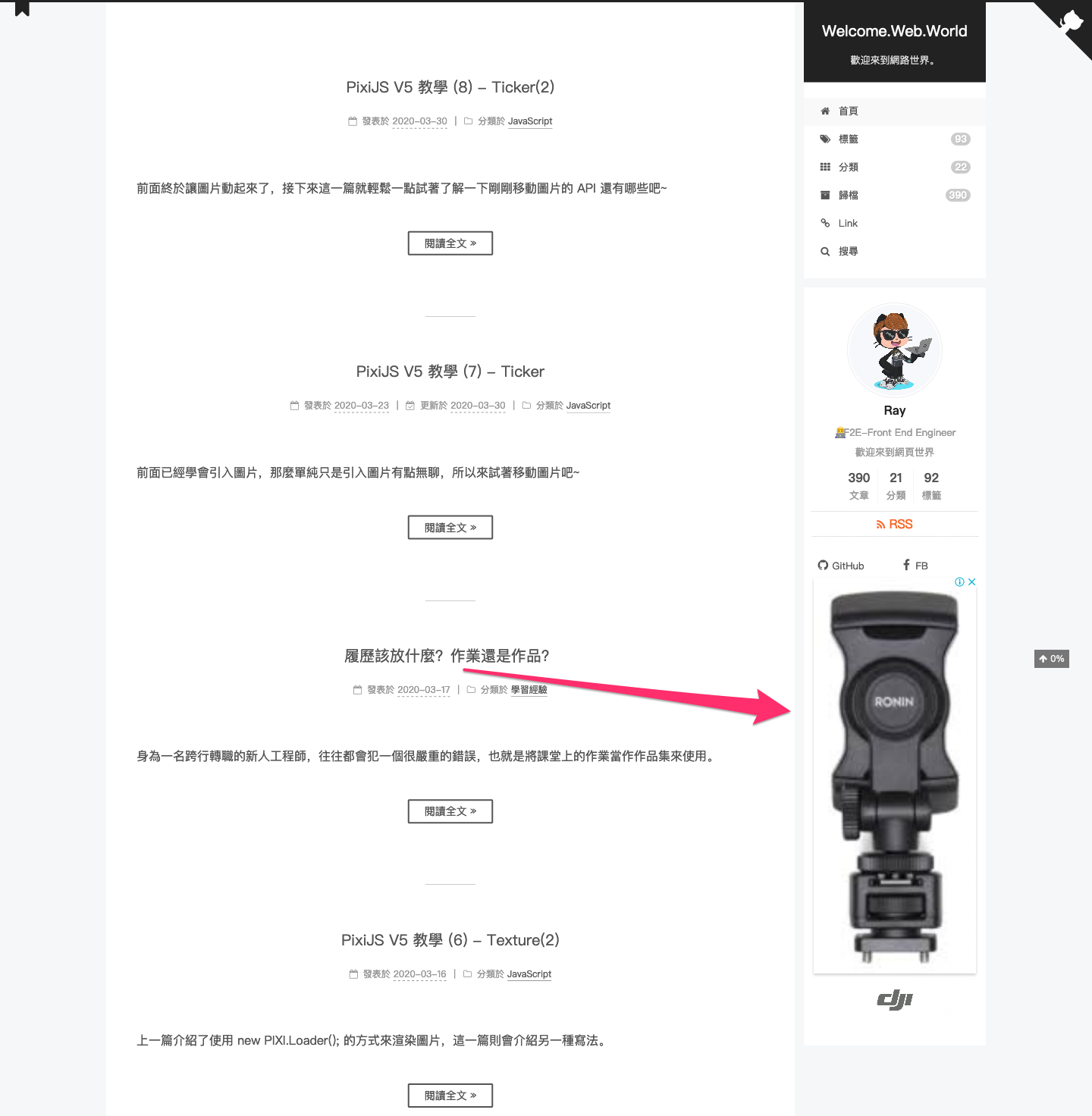Close the DJI ad with X icon
The image size is (1092, 1116).
click(x=971, y=582)
